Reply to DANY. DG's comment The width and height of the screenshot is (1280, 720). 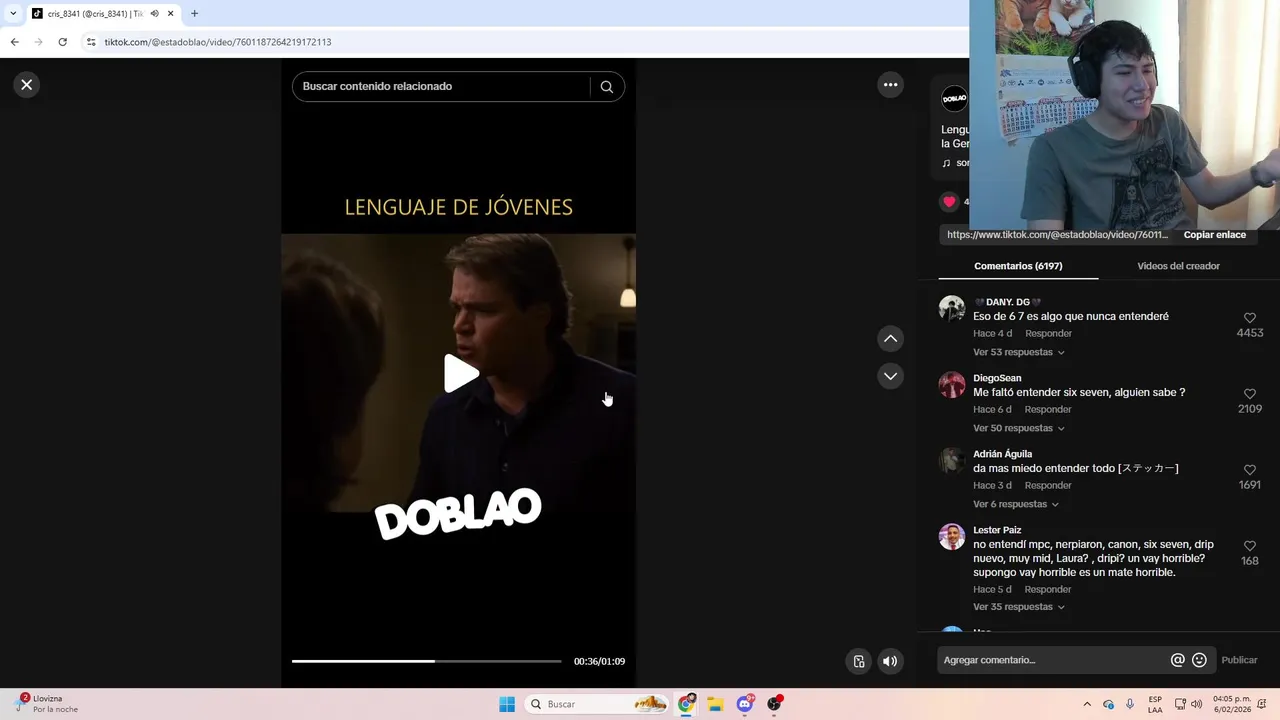1048,333
